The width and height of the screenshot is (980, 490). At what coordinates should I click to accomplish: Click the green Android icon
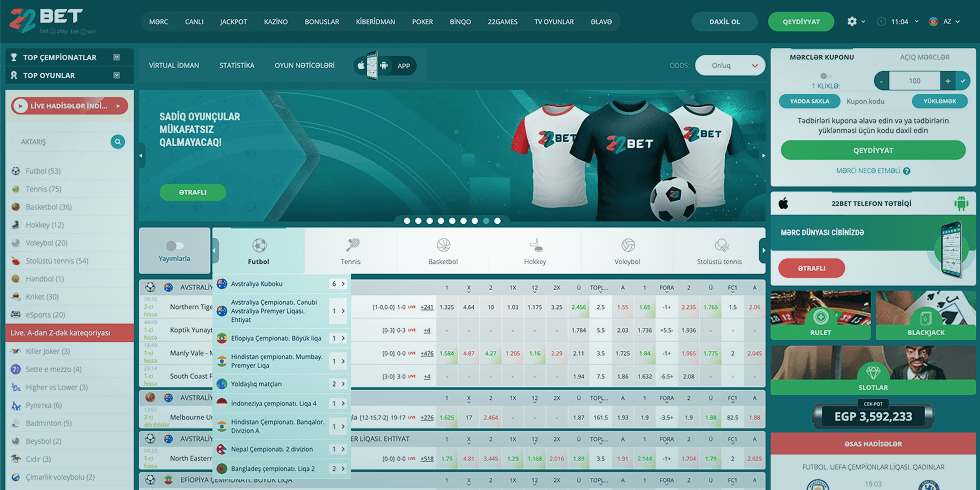(x=961, y=204)
